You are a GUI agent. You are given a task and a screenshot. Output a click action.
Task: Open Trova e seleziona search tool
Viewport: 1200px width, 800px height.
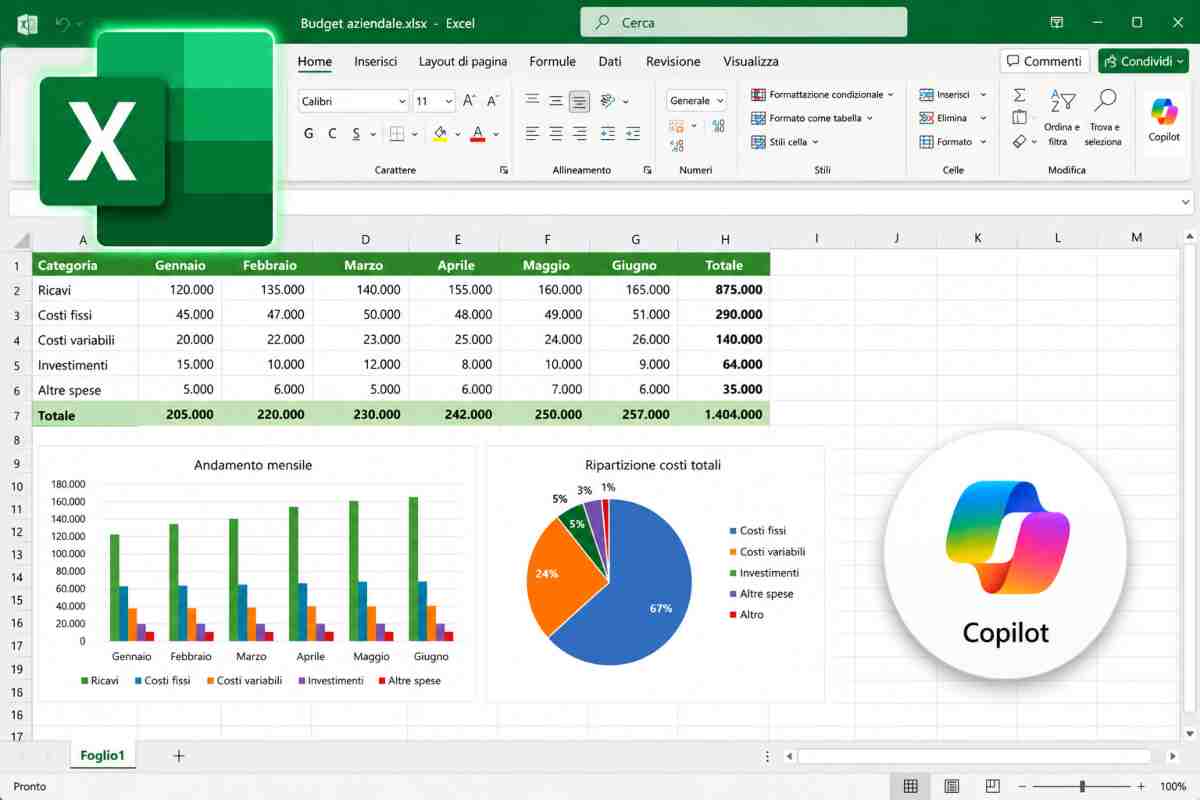(1104, 118)
